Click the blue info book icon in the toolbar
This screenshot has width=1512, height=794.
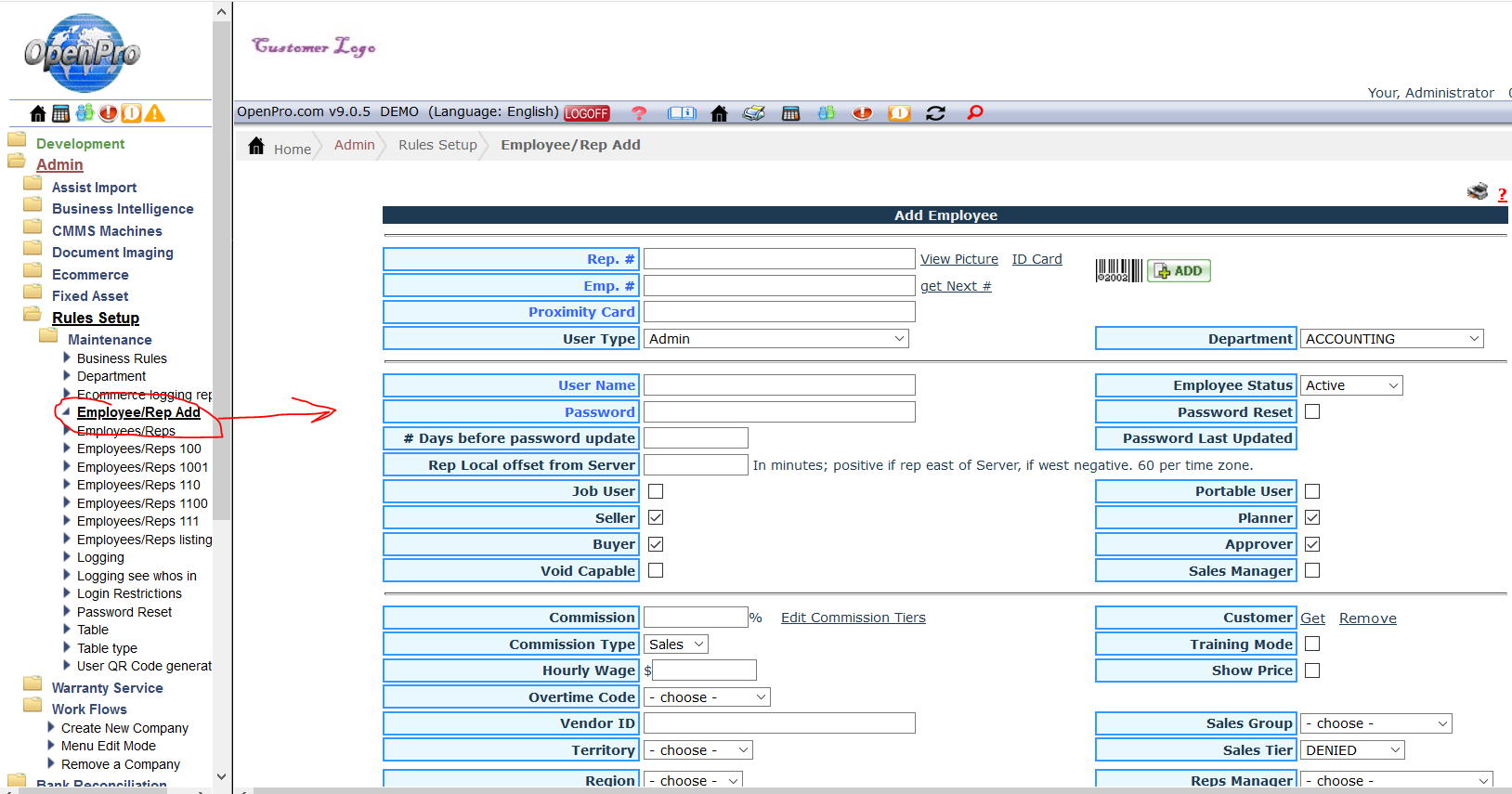point(682,113)
